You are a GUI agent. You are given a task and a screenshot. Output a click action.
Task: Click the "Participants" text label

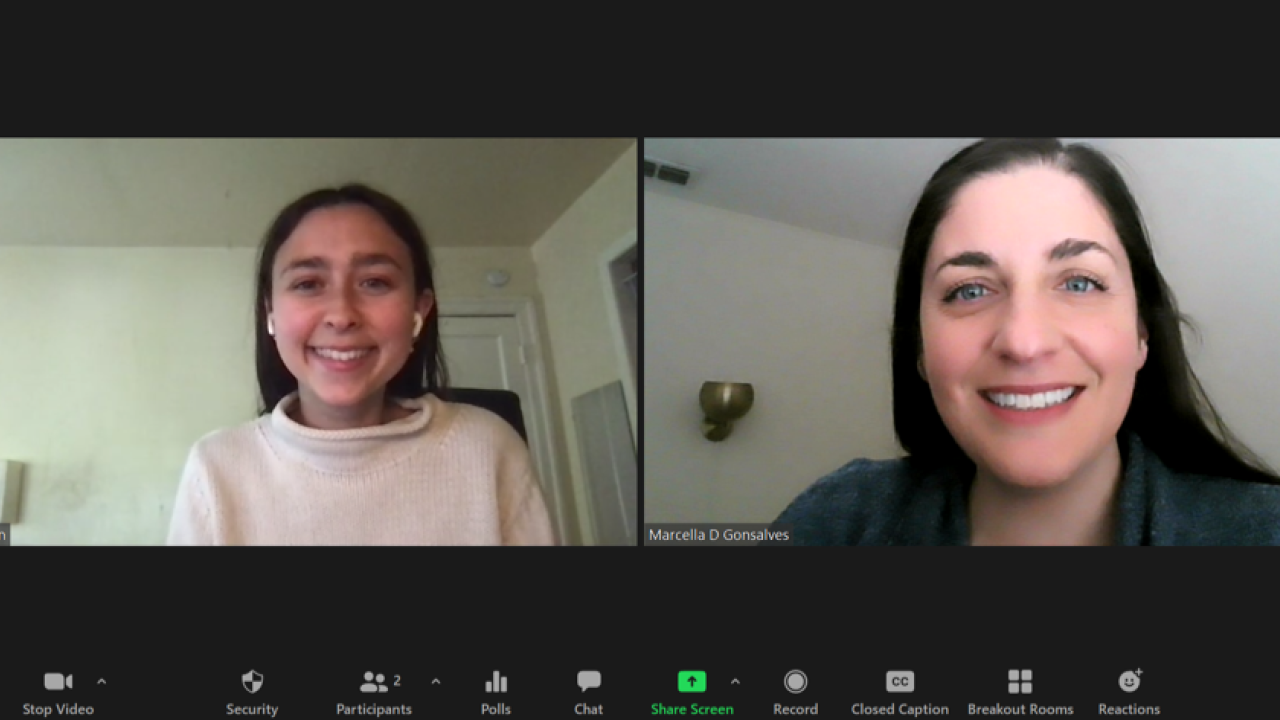[x=373, y=709]
